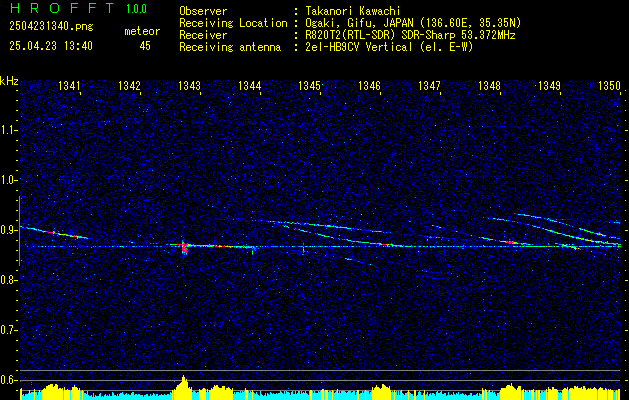Click the 0.8 kHz axis label

tap(8, 280)
